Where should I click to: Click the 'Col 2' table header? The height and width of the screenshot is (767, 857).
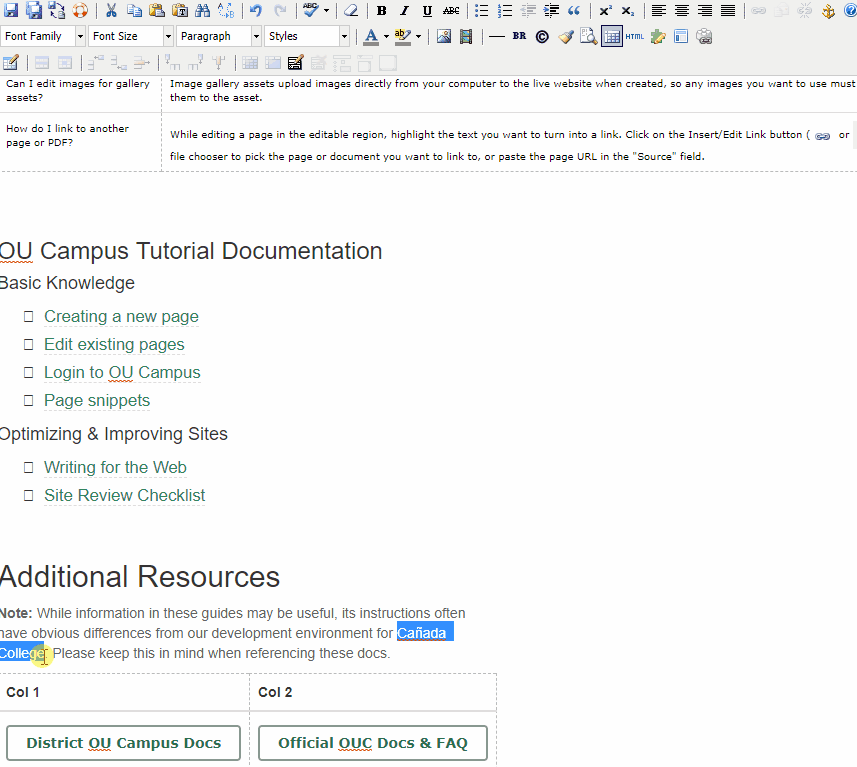point(275,692)
